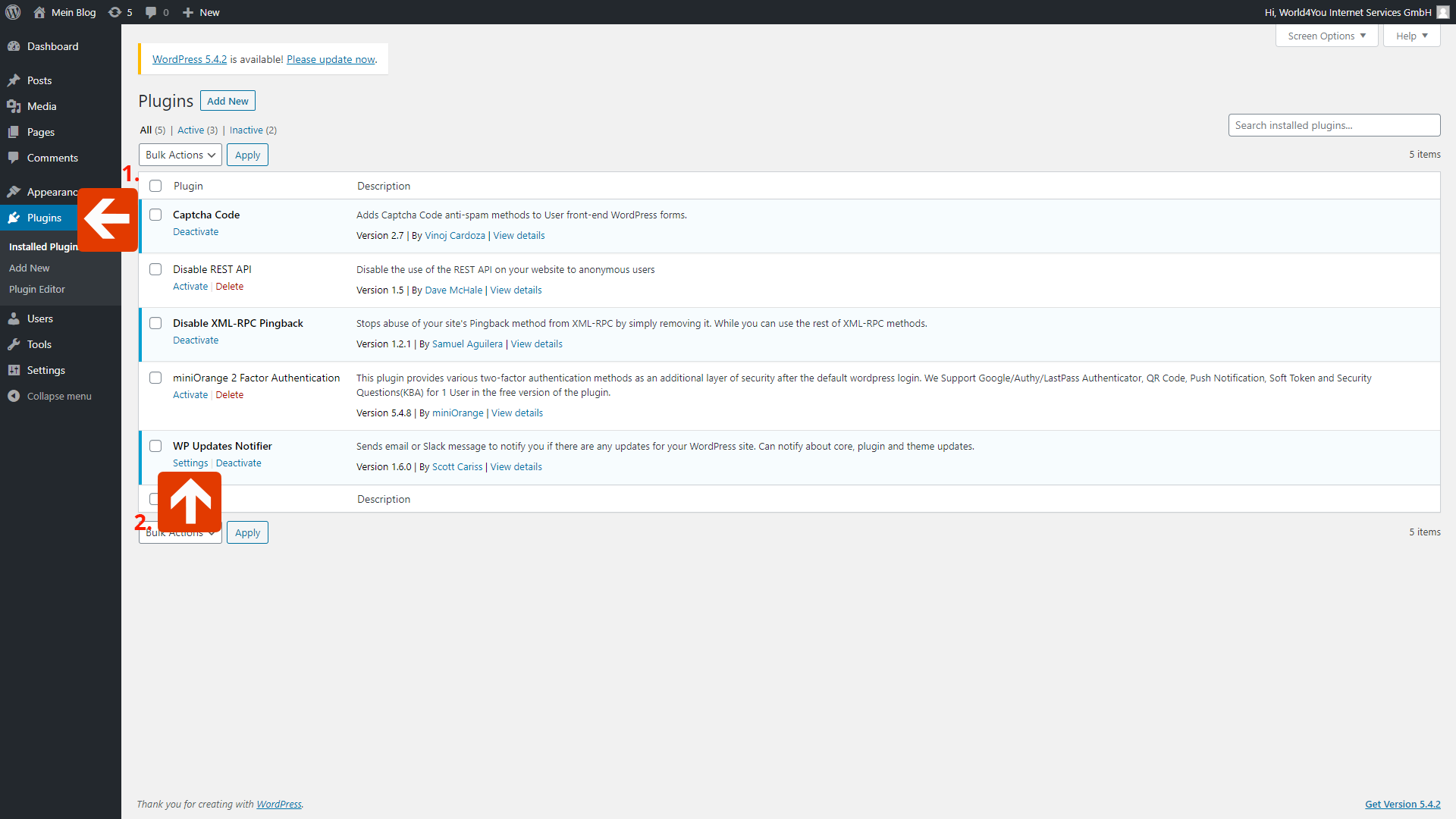Check the Captcha Code plugin checkbox
The width and height of the screenshot is (1456, 819).
click(155, 215)
